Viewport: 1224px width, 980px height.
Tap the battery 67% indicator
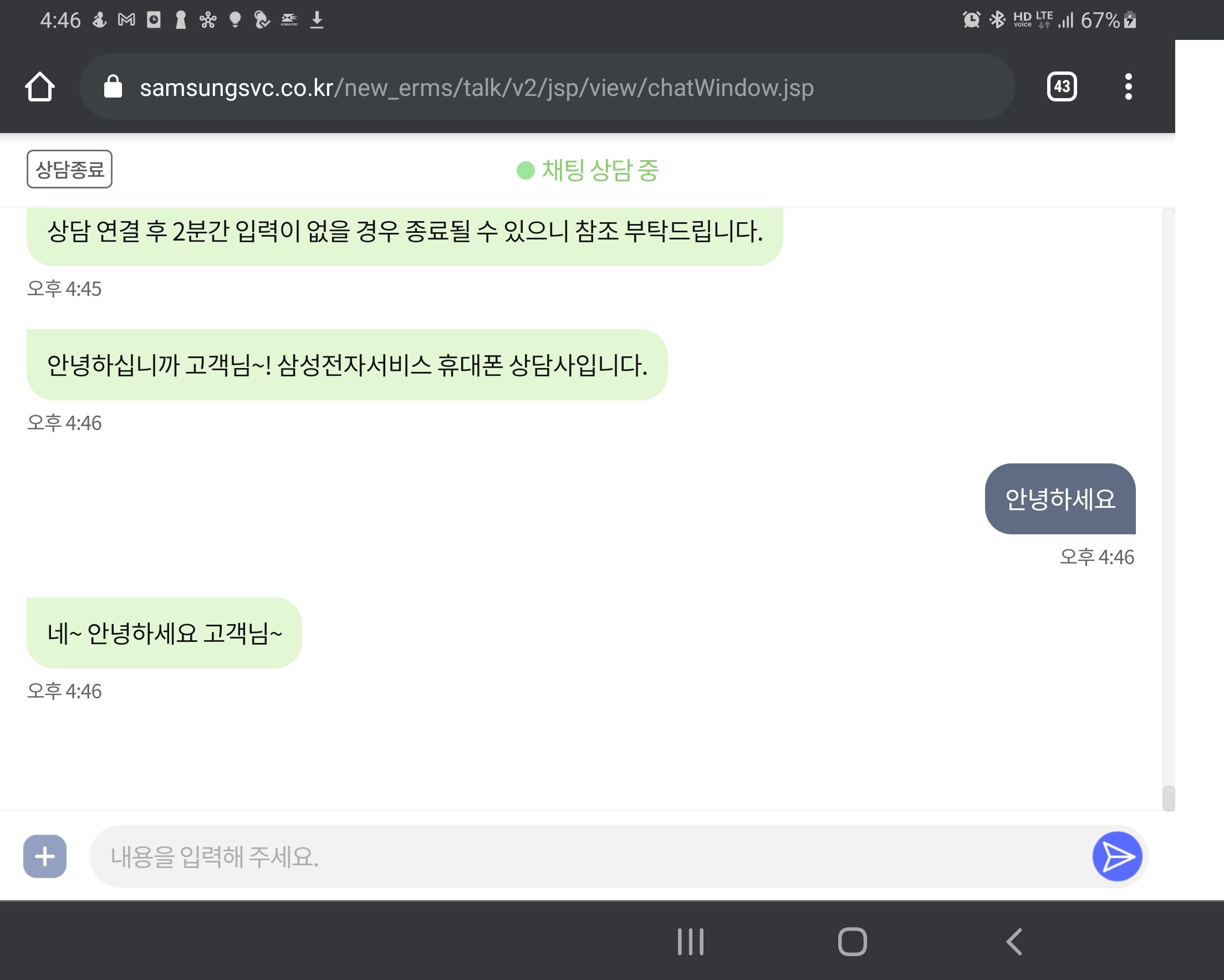tap(1107, 21)
